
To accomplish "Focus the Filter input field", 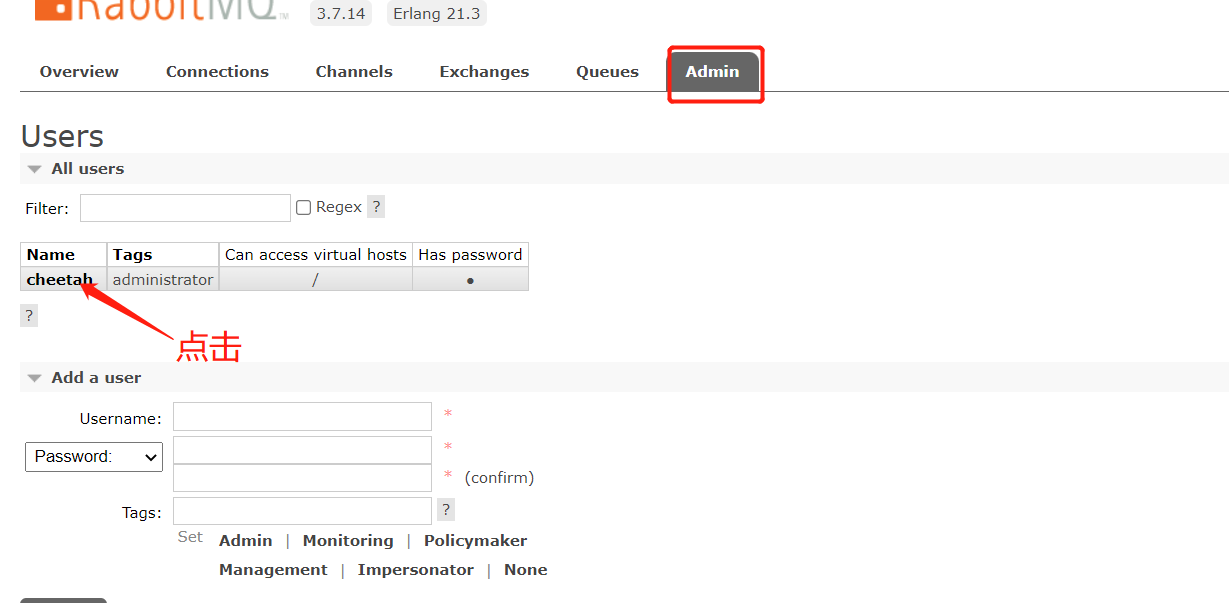I will pyautogui.click(x=185, y=208).
